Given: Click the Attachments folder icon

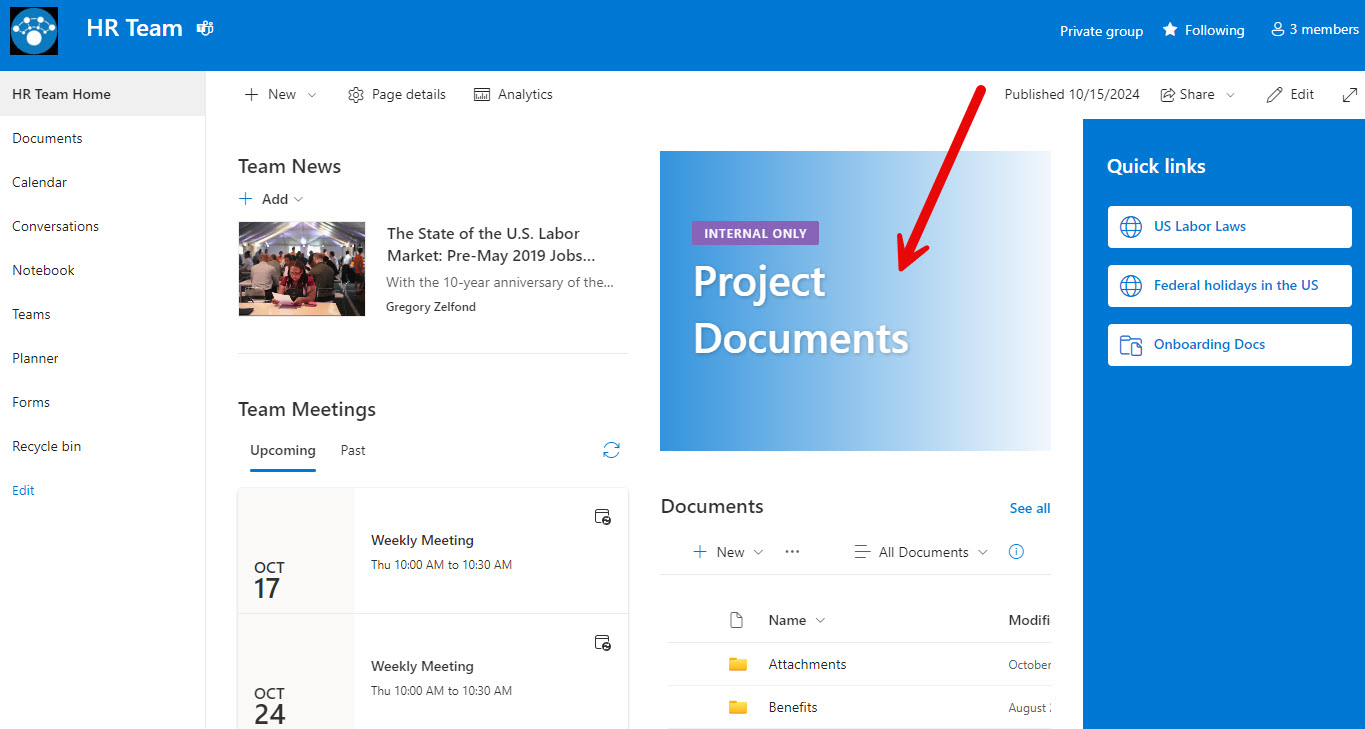Looking at the screenshot, I should coord(738,664).
